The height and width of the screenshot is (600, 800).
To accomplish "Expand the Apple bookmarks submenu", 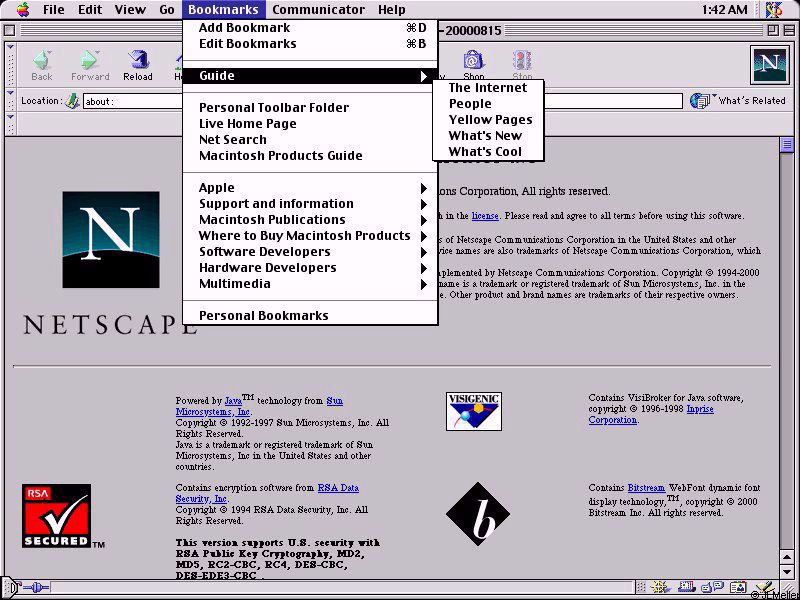I will click(310, 188).
